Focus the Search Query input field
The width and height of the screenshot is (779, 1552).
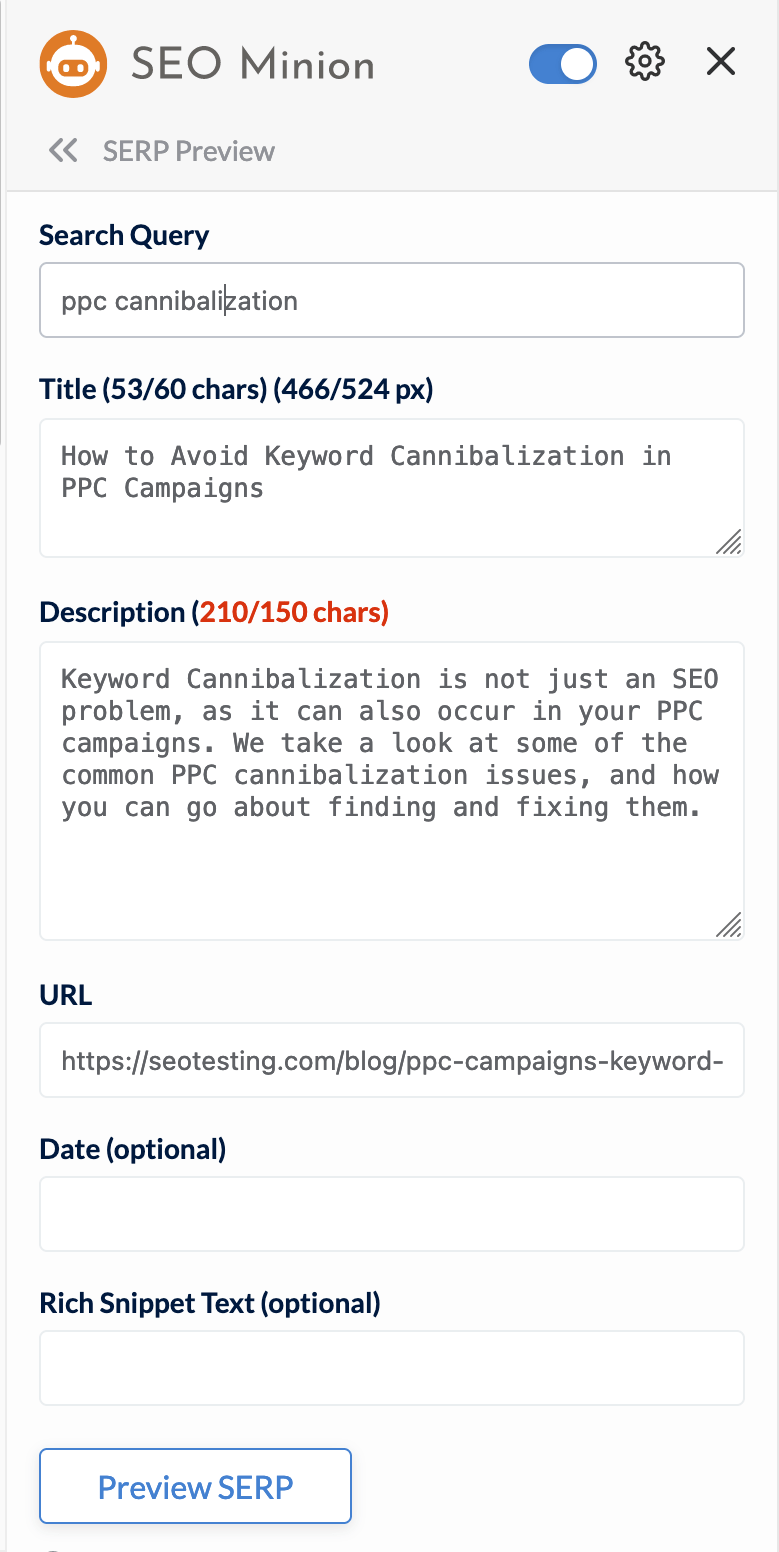392,300
